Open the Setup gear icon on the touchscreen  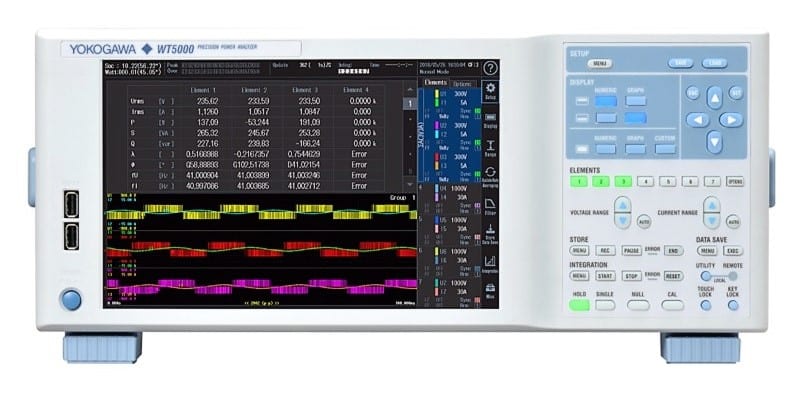pyautogui.click(x=490, y=91)
